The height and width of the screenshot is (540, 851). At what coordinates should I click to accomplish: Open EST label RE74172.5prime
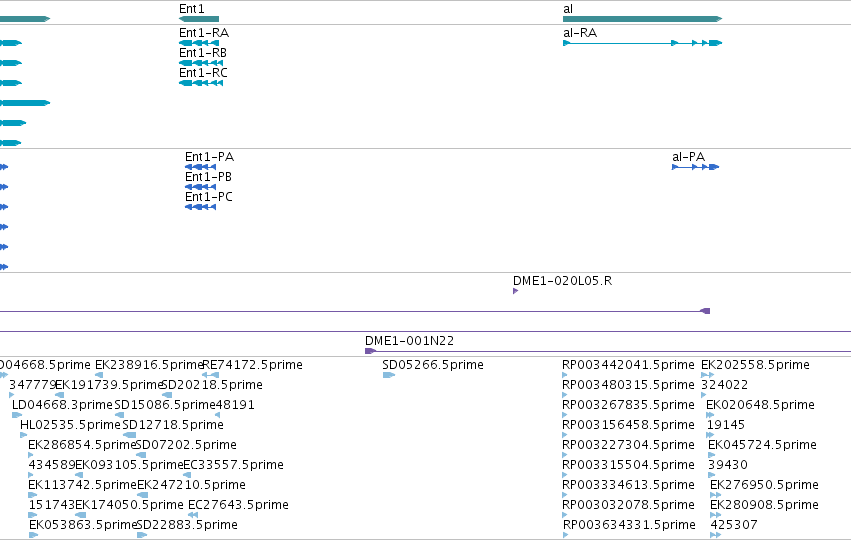tap(252, 365)
